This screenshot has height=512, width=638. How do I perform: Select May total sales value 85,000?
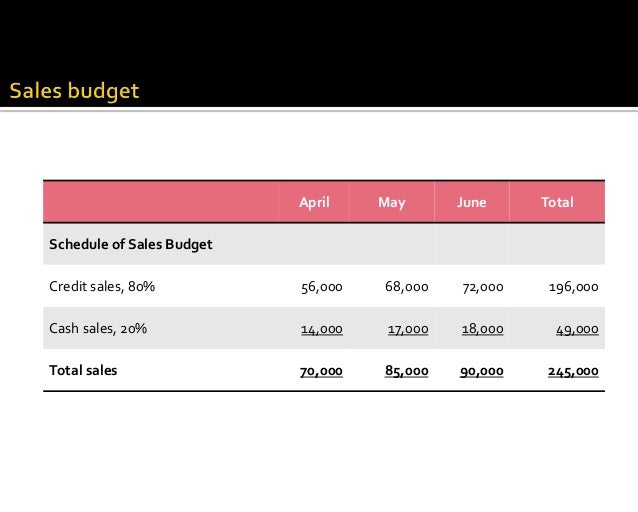[406, 371]
